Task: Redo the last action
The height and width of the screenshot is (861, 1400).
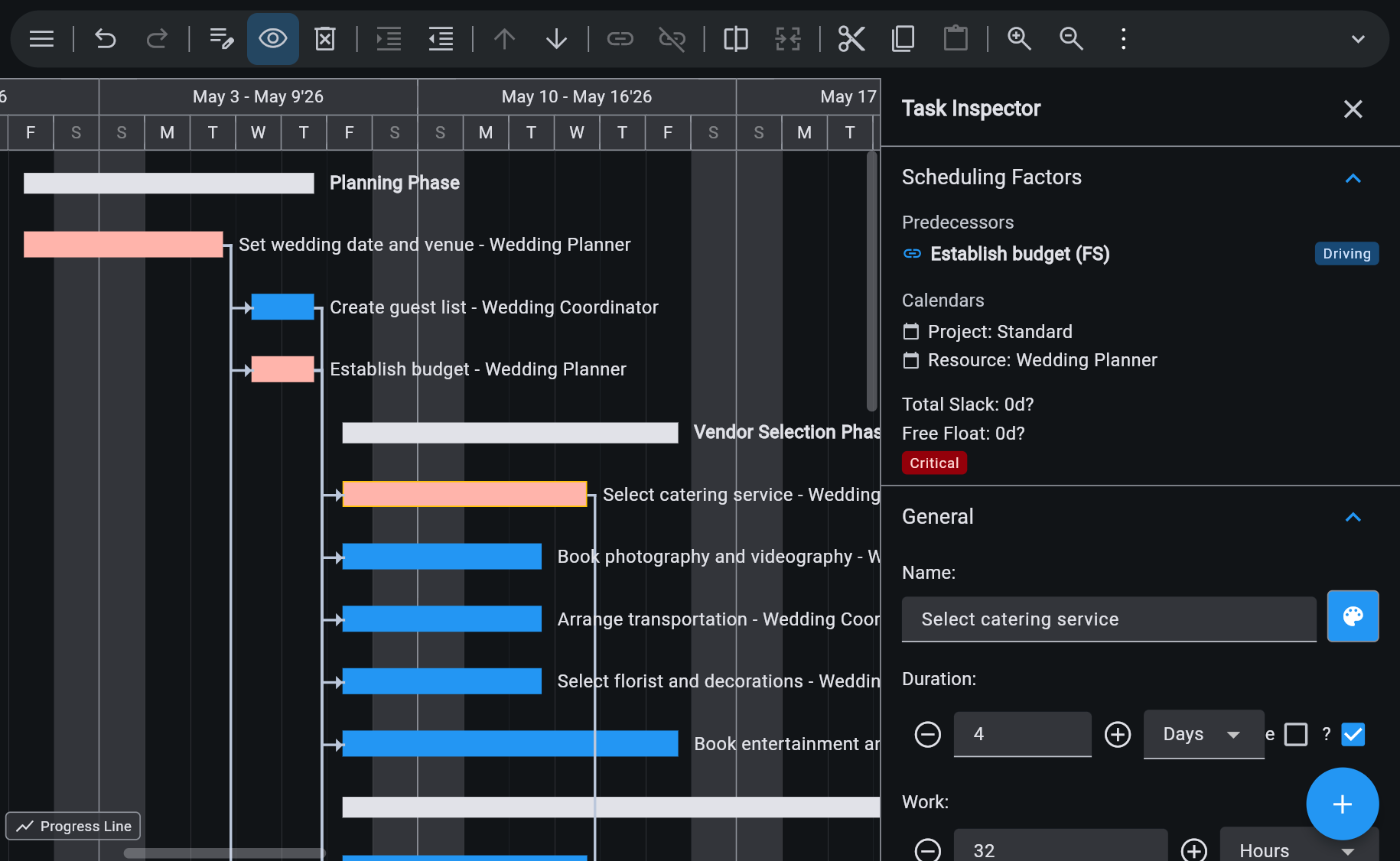Action: pos(157,38)
